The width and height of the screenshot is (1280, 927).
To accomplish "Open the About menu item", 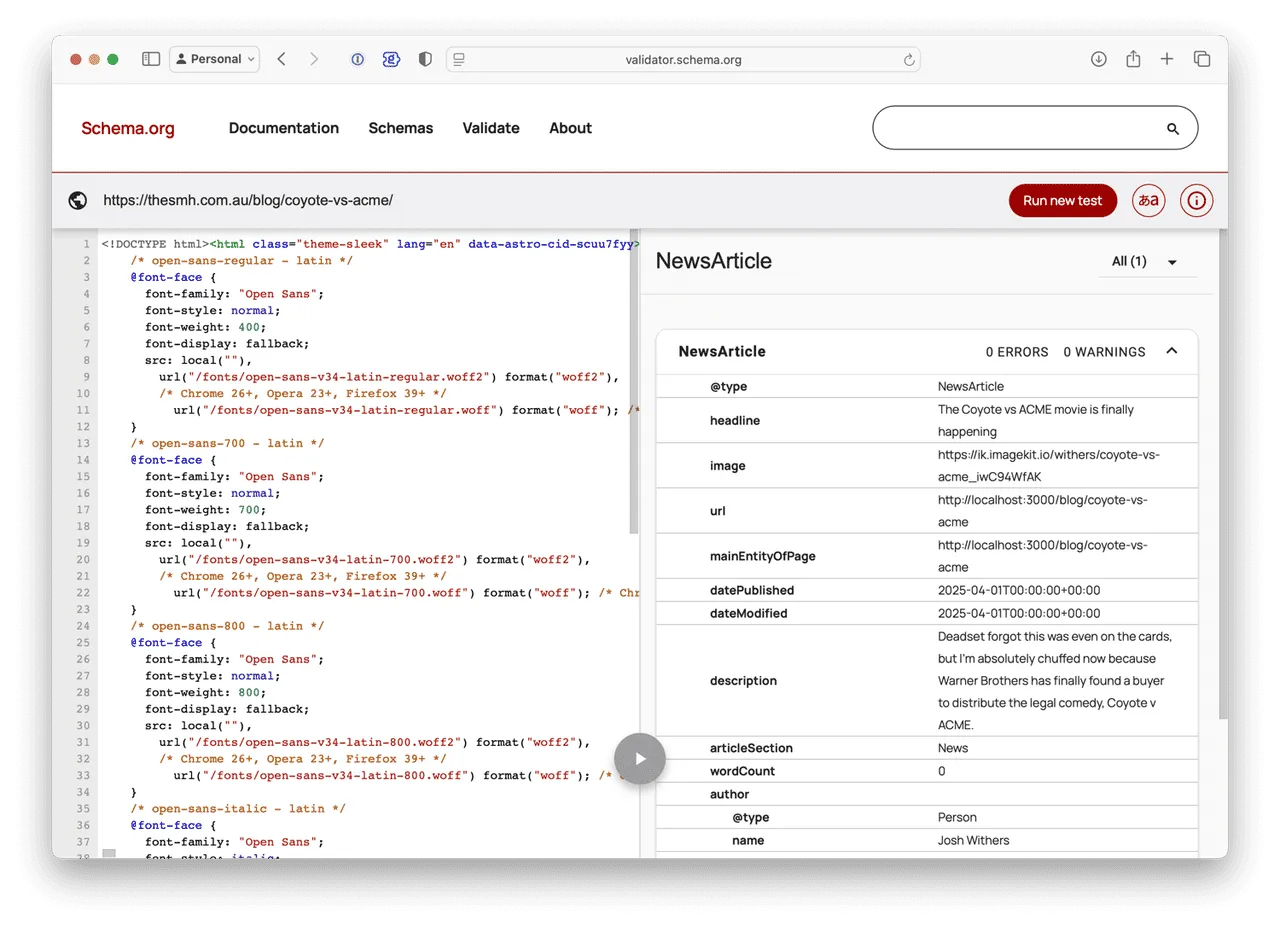I will [570, 128].
